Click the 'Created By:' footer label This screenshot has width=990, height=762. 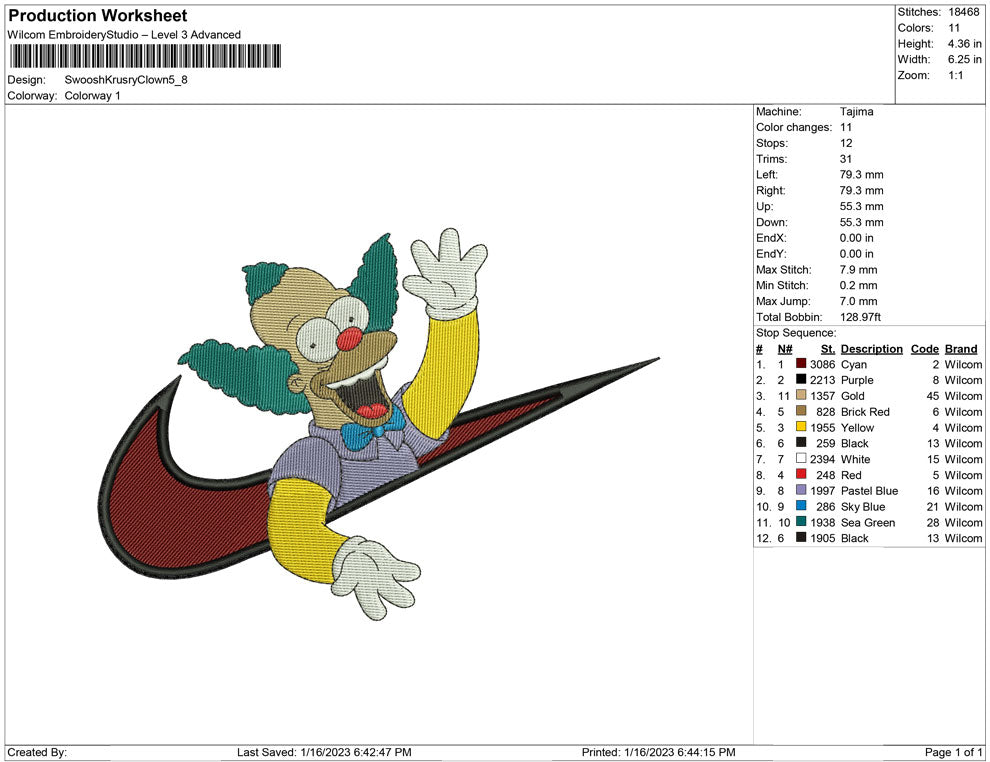click(x=37, y=752)
